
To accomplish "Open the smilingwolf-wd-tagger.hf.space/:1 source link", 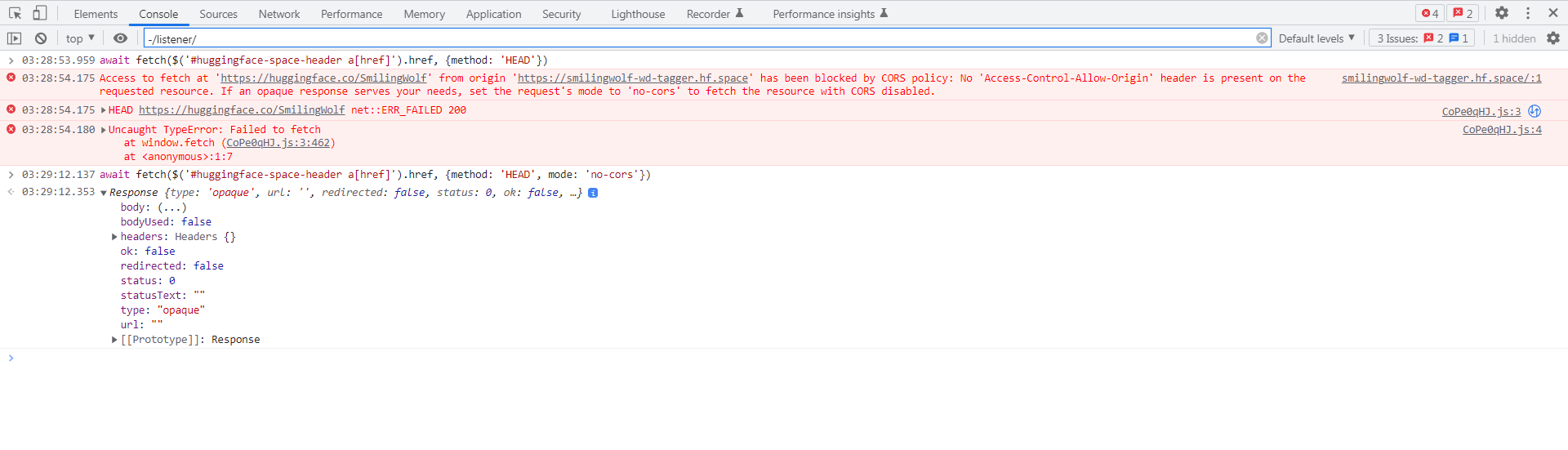I will (x=1441, y=78).
